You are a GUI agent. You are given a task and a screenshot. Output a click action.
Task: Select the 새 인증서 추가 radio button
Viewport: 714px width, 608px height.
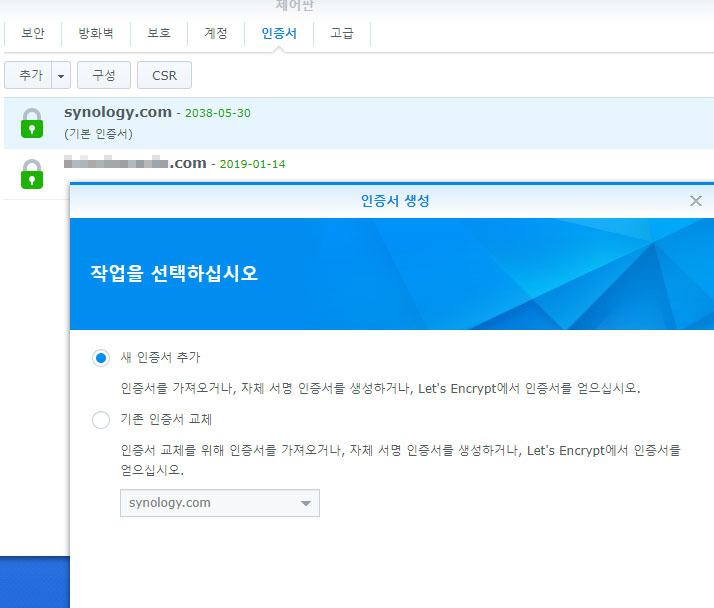[x=101, y=358]
